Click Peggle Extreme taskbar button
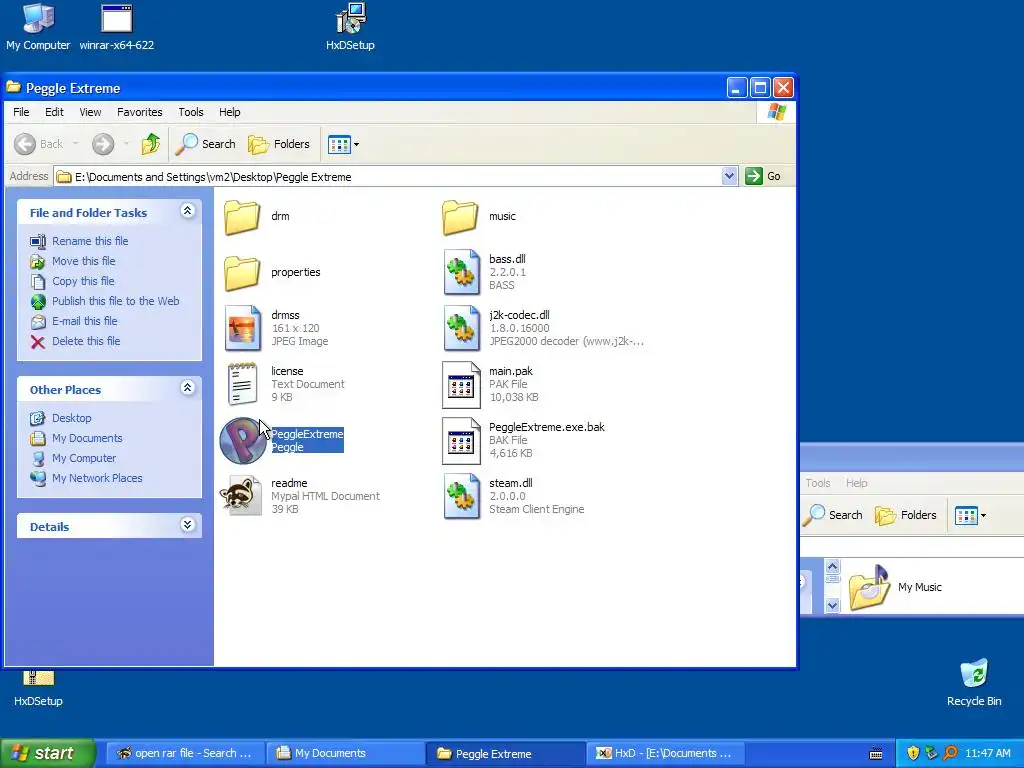Screen dimensions: 1024x768 [x=505, y=754]
